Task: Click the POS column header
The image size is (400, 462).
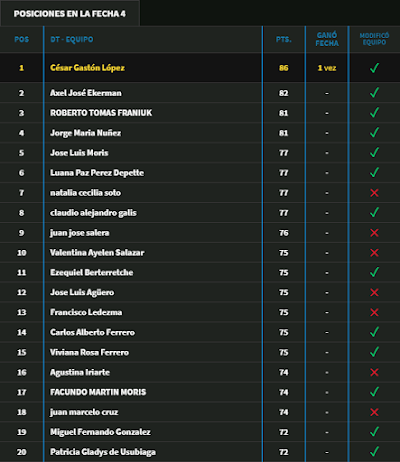Action: 22,39
